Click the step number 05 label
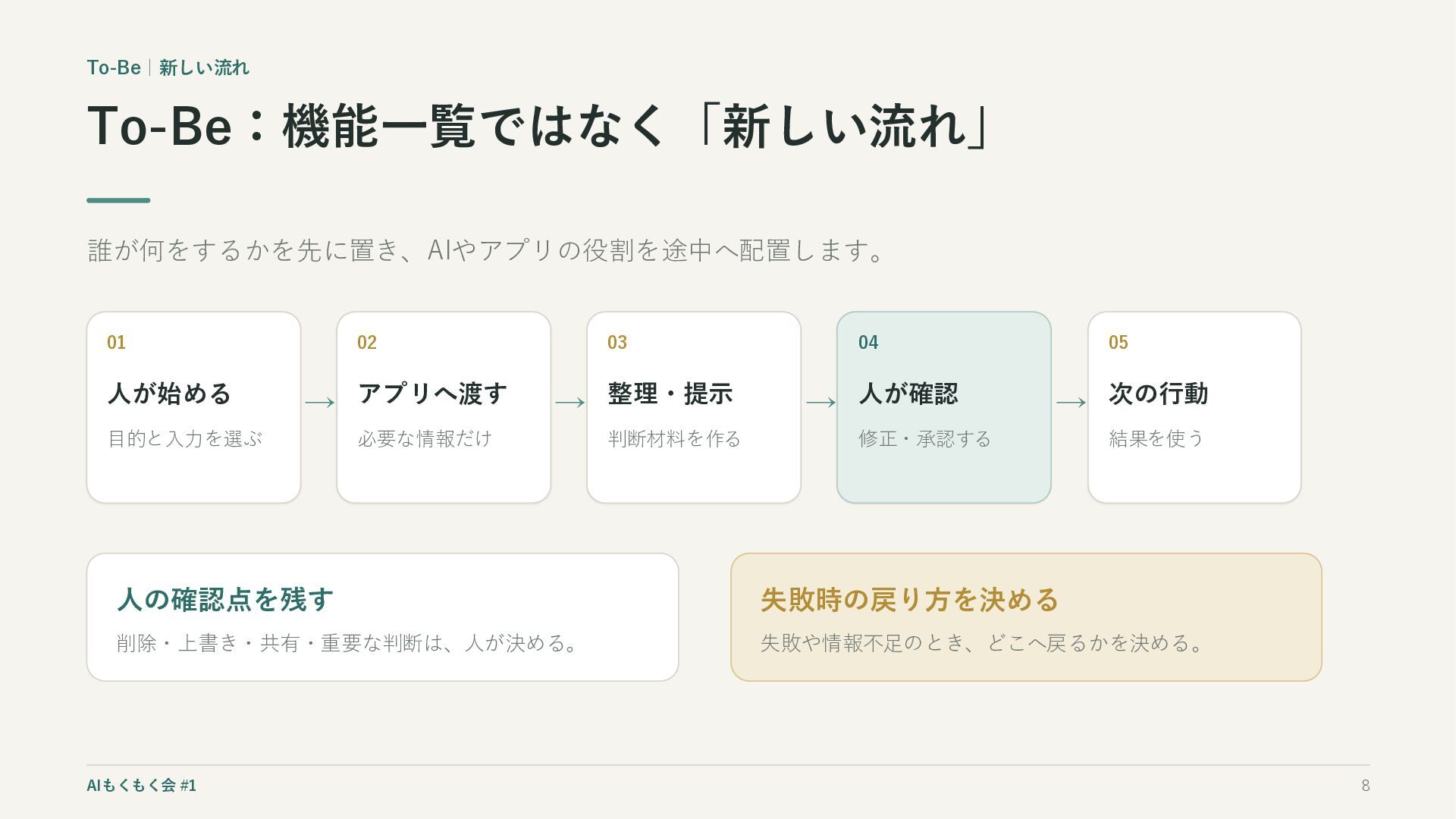 point(1119,343)
